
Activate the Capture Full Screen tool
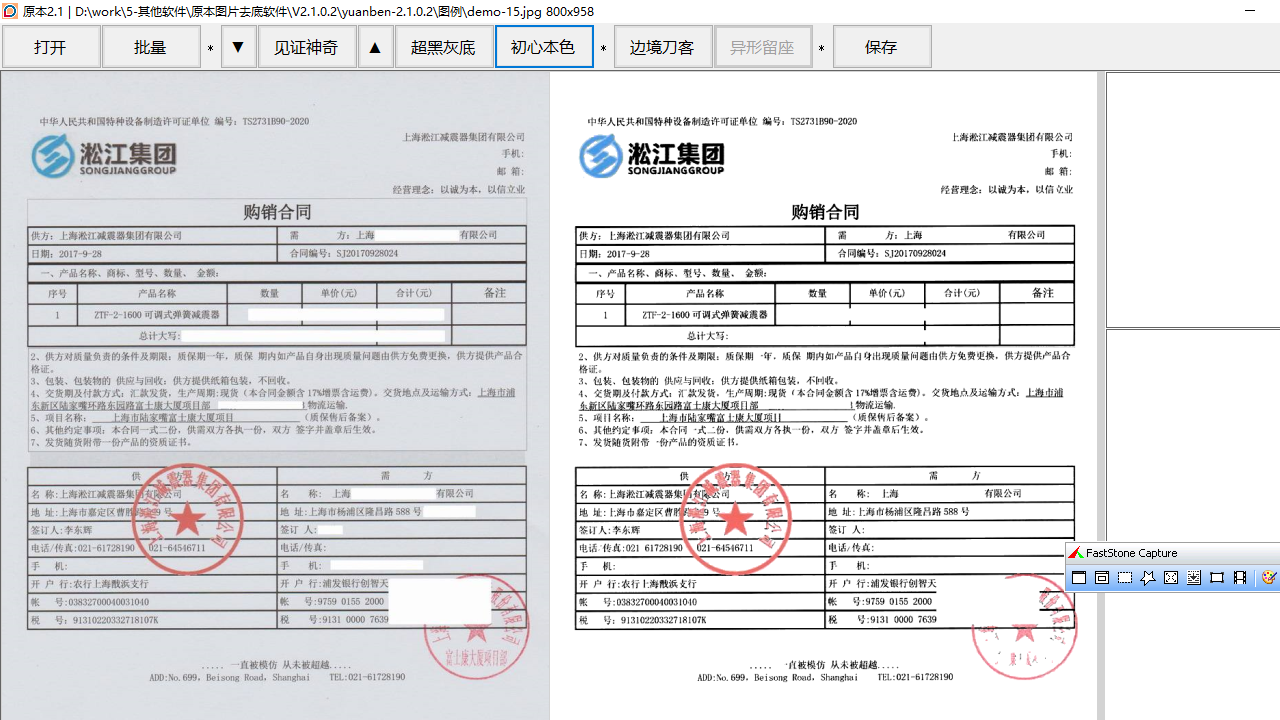click(x=1170, y=577)
